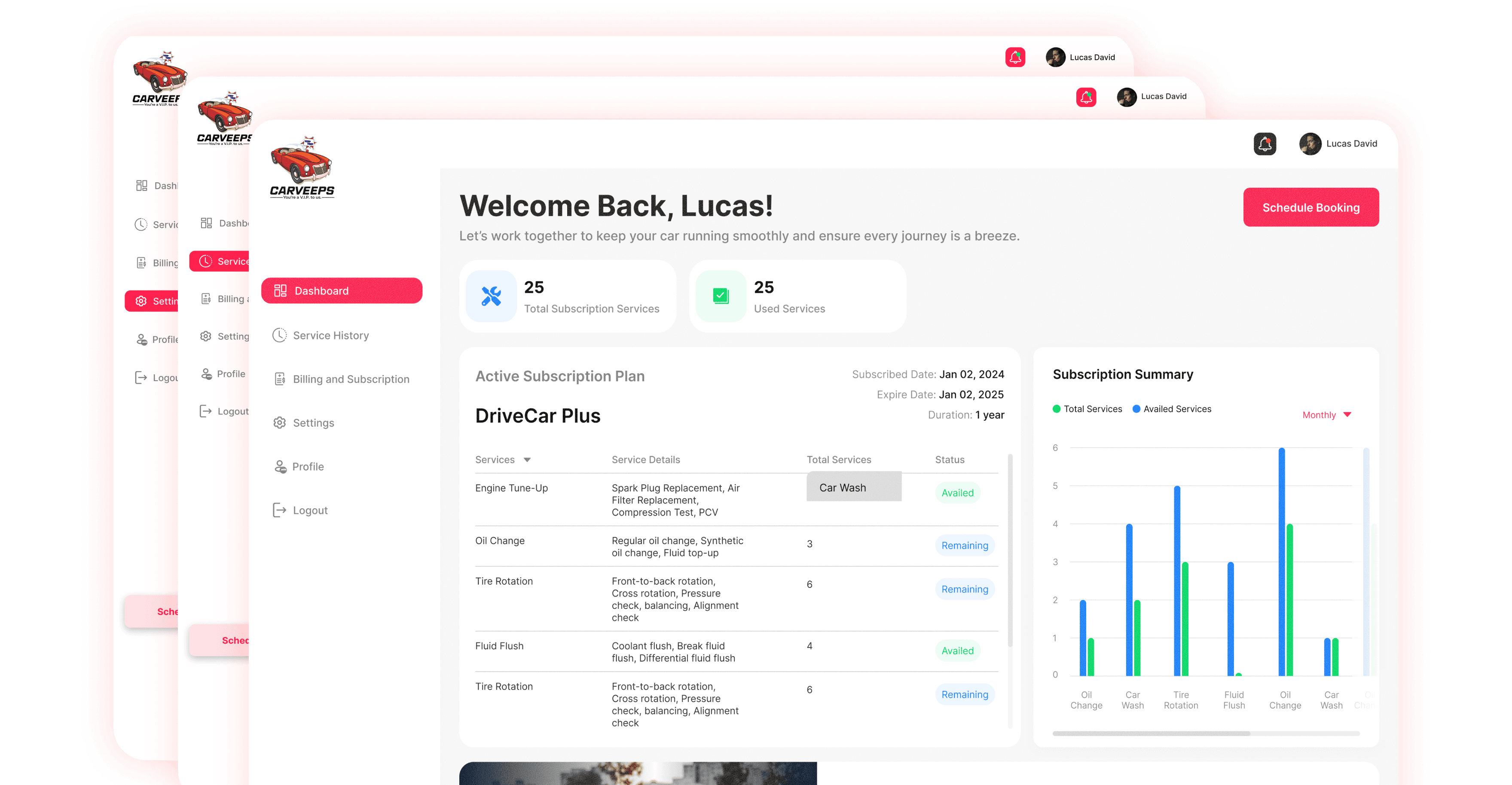Click the red notification bell in the middle window
1512x785 pixels.
pyautogui.click(x=1086, y=97)
